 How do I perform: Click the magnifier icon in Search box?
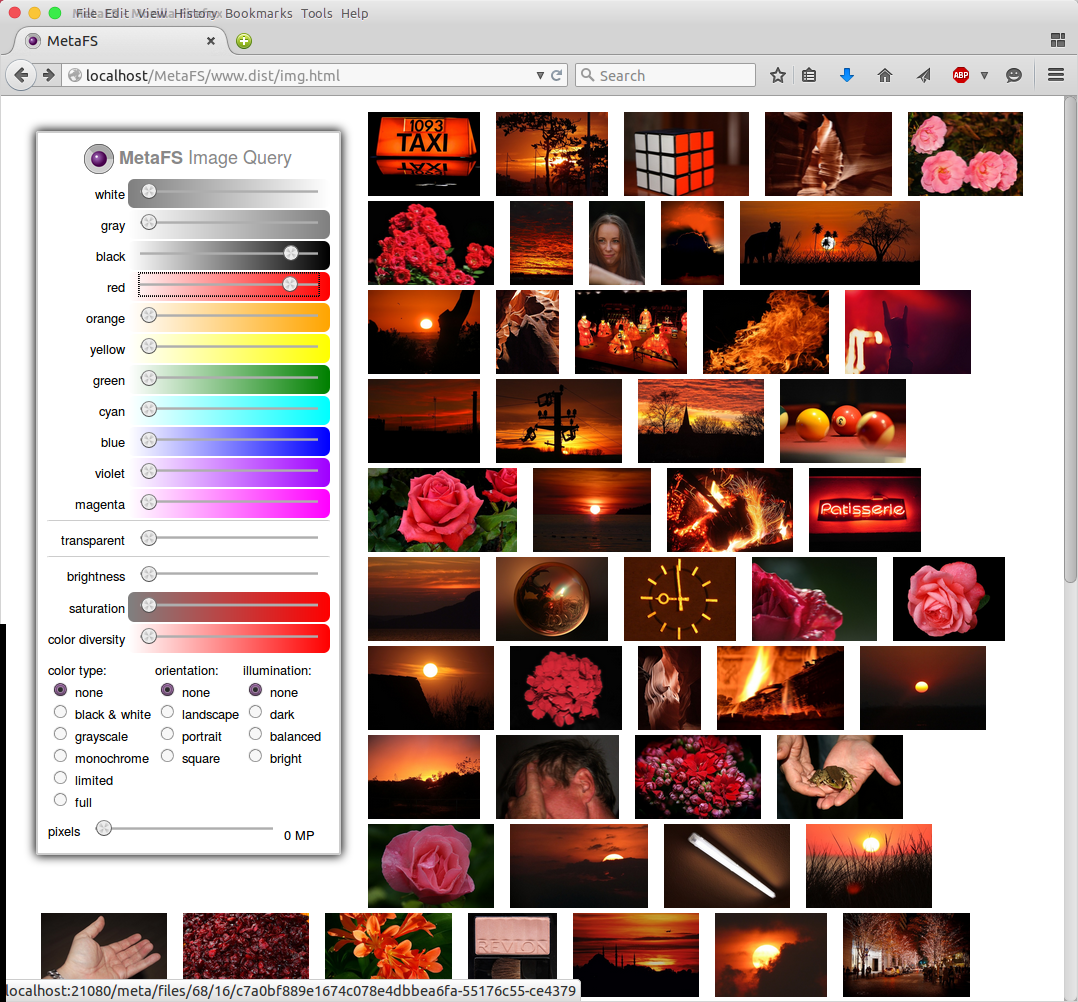click(x=587, y=75)
